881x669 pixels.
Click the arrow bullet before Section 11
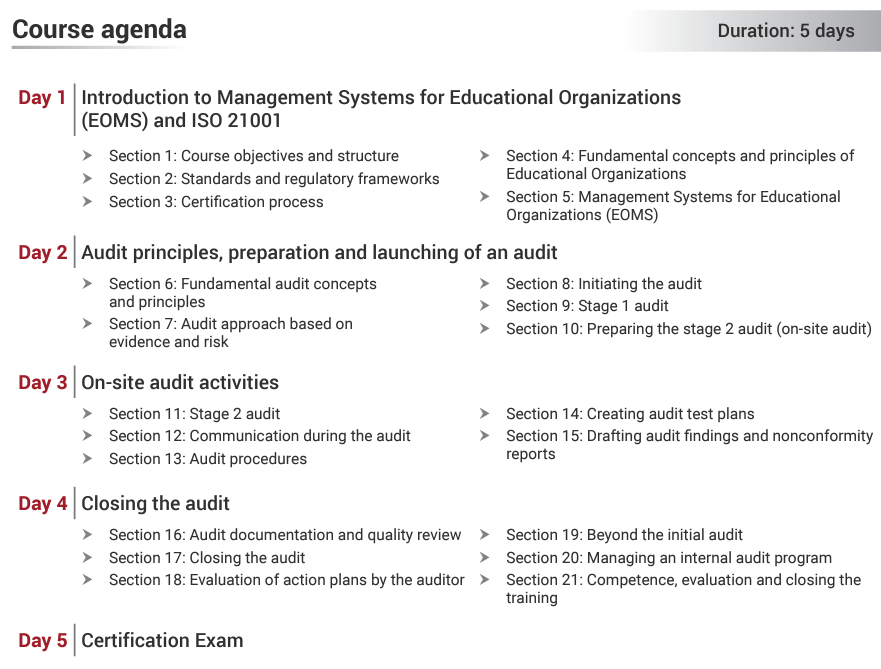pos(88,414)
